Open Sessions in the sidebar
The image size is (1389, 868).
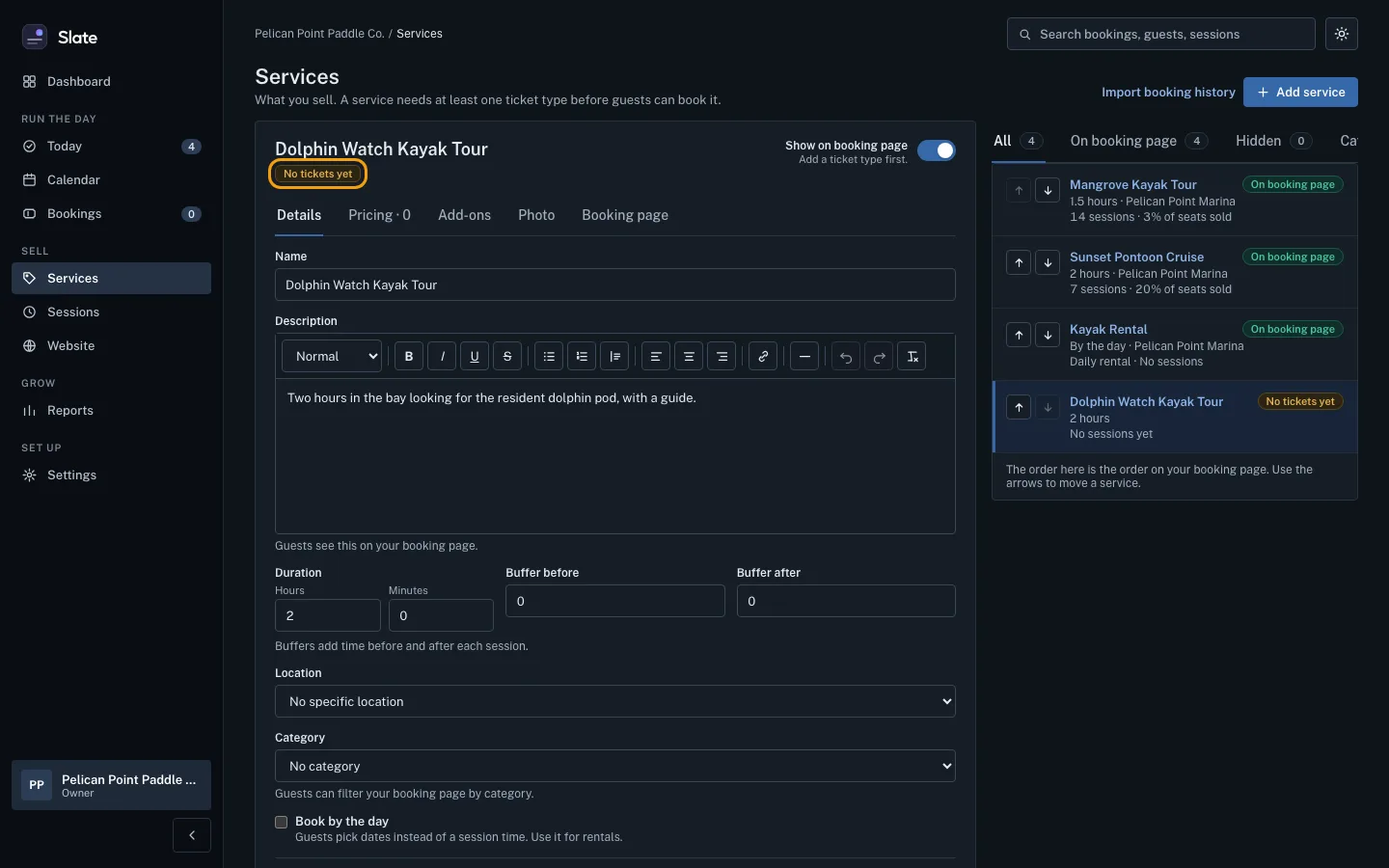[111, 312]
